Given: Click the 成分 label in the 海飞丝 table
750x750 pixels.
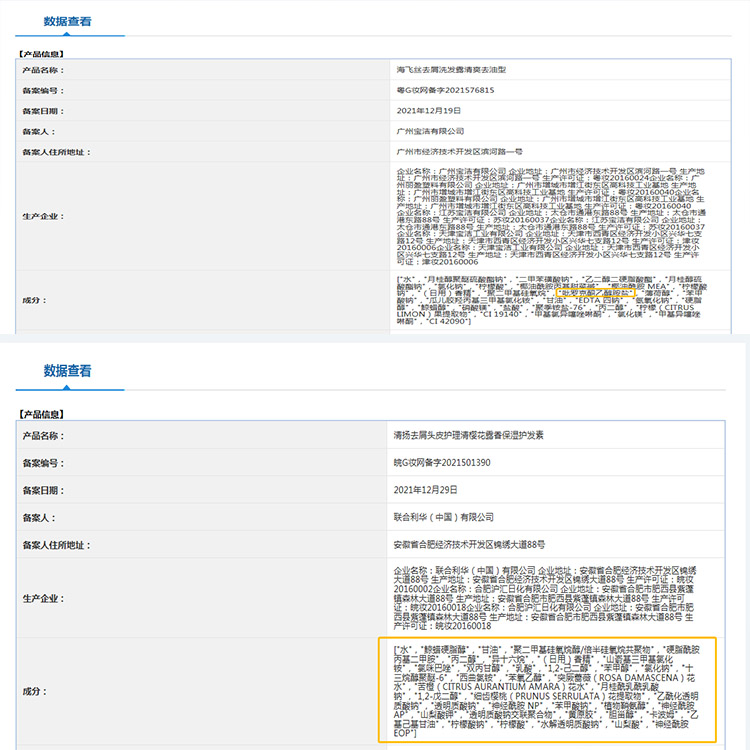Looking at the screenshot, I should click(34, 300).
